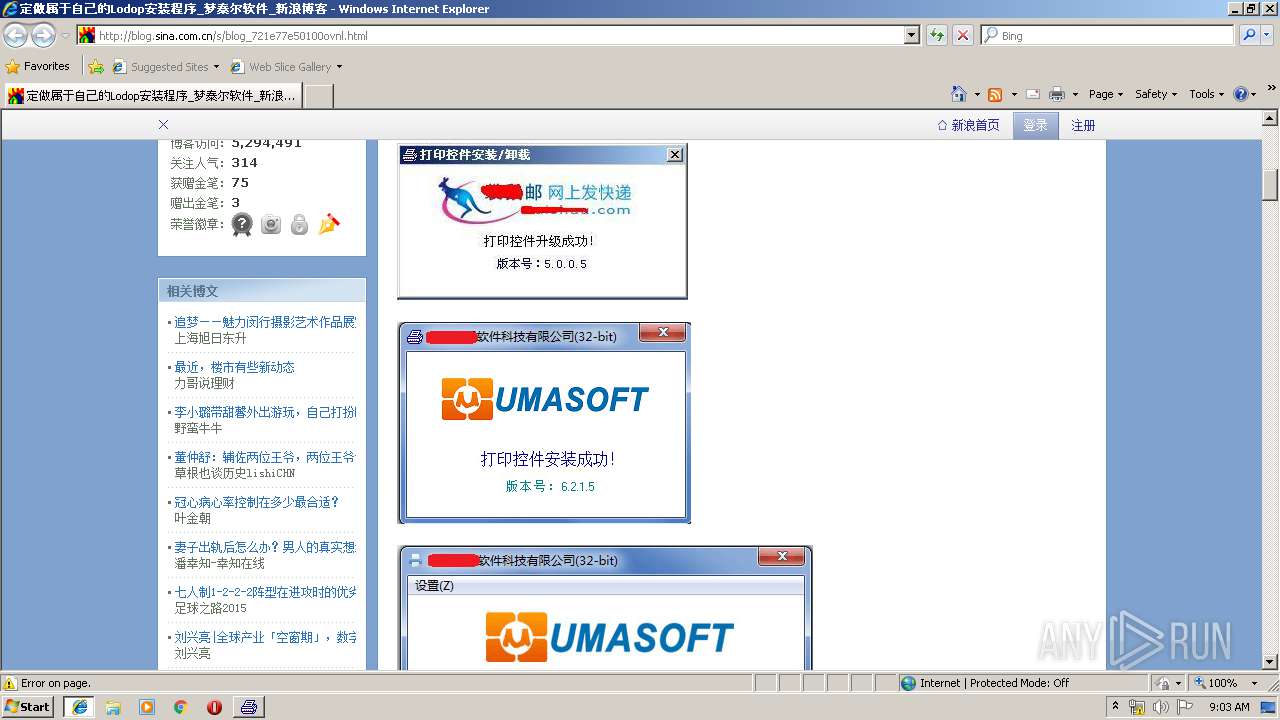Open the printer program taskbar icon

point(249,707)
